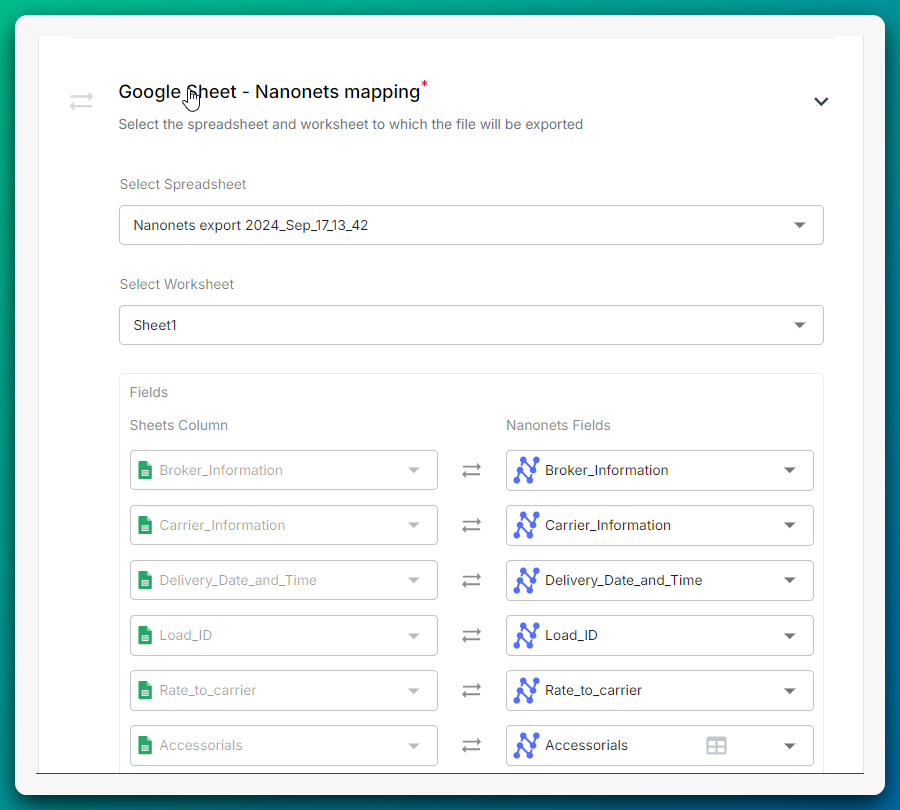Open the Broker_Information Sheets Column dropdown
This screenshot has width=900, height=810.
tap(284, 470)
